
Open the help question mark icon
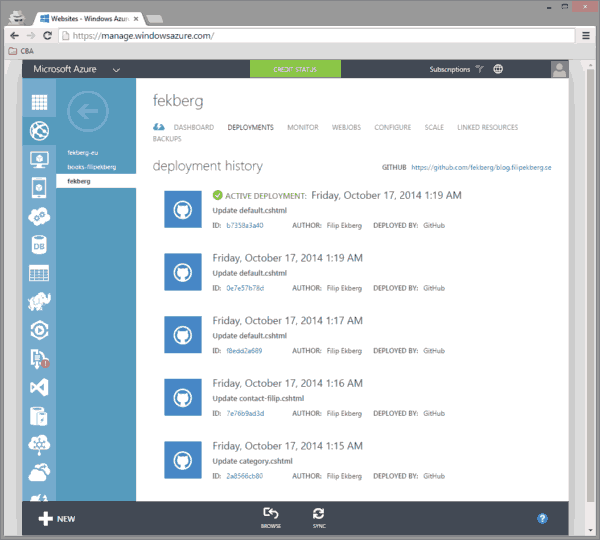542,518
